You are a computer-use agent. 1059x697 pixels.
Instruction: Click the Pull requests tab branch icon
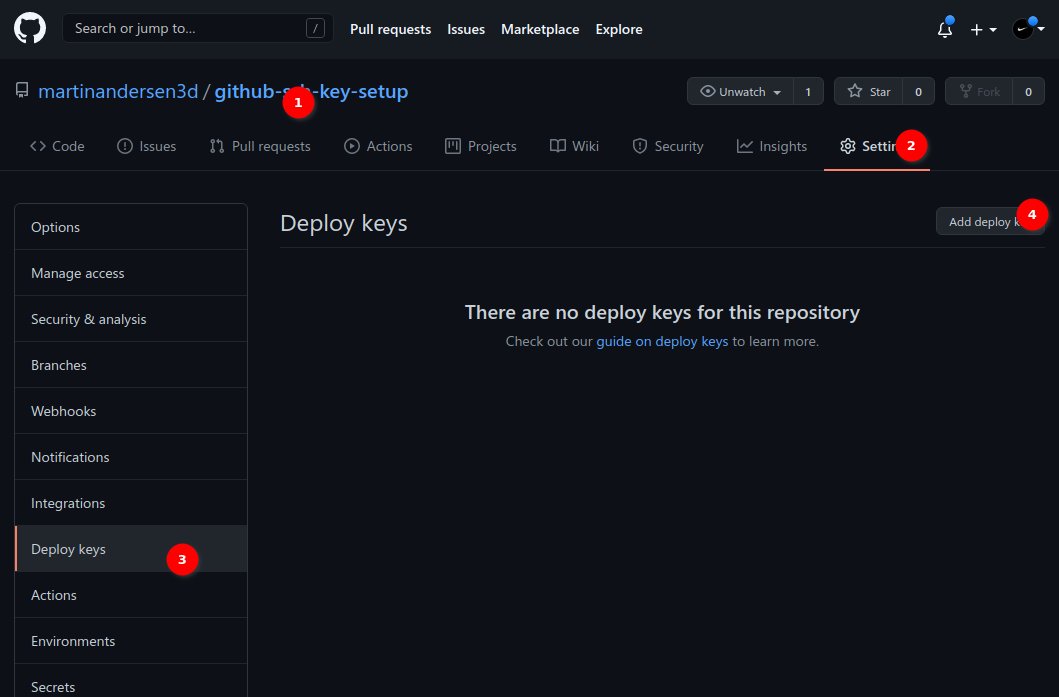tap(217, 146)
